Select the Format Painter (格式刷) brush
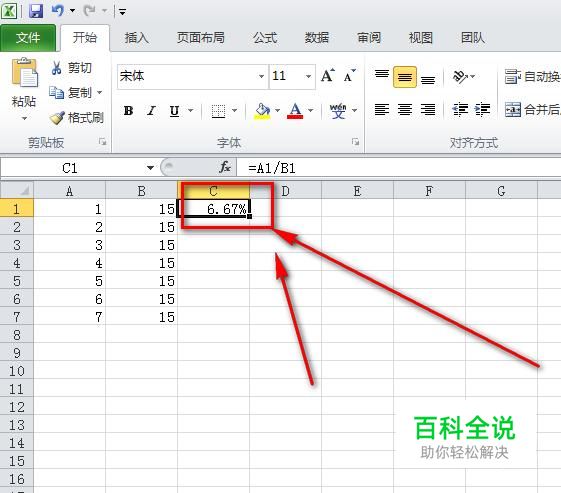561x493 pixels. point(77,117)
